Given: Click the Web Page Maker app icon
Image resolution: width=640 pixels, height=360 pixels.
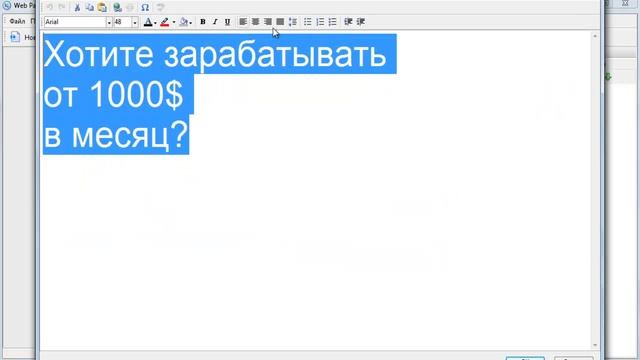Looking at the screenshot, I should tap(7, 6).
